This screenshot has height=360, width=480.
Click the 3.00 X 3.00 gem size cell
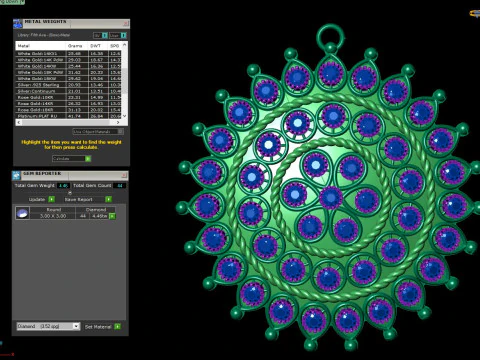[x=53, y=216]
